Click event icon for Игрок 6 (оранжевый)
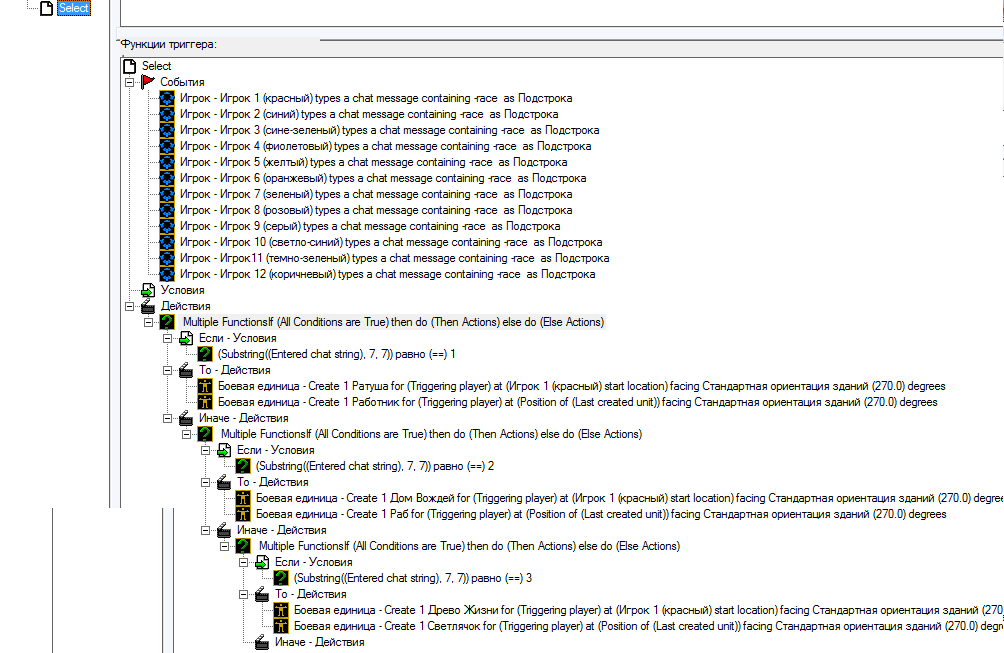The image size is (1004, 653). click(x=167, y=178)
